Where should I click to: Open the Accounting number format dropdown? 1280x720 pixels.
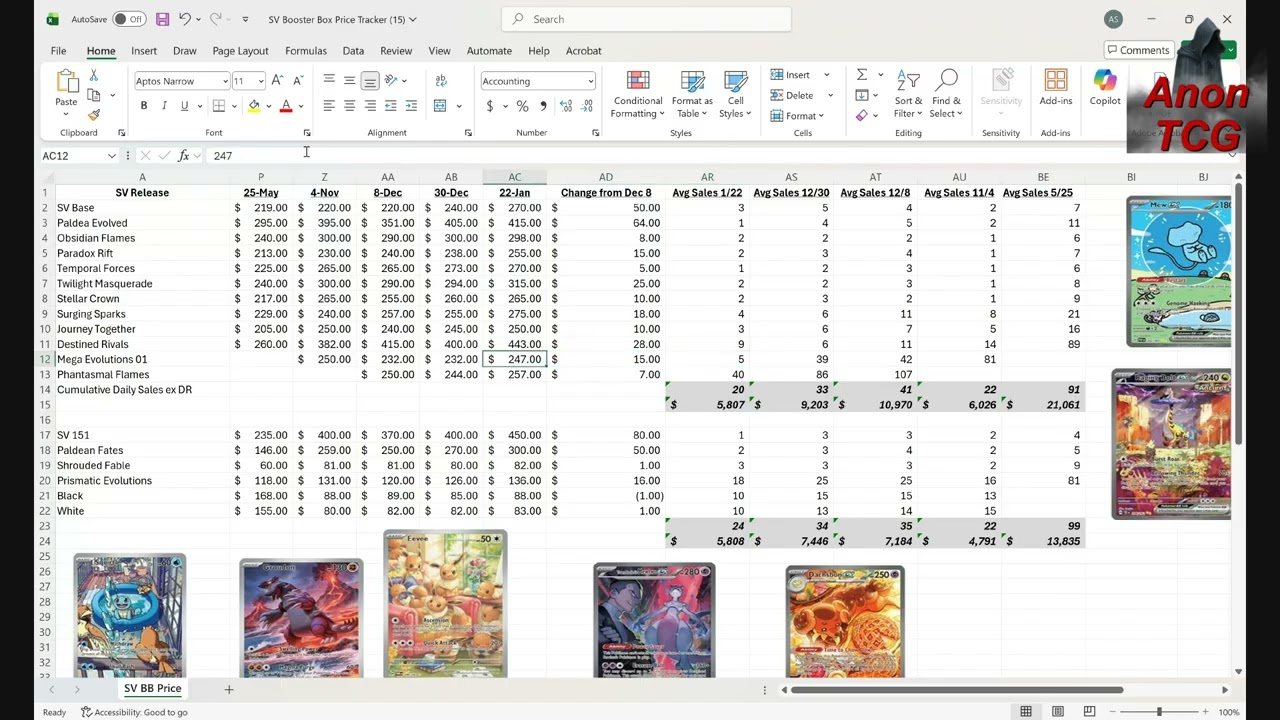[x=590, y=81]
